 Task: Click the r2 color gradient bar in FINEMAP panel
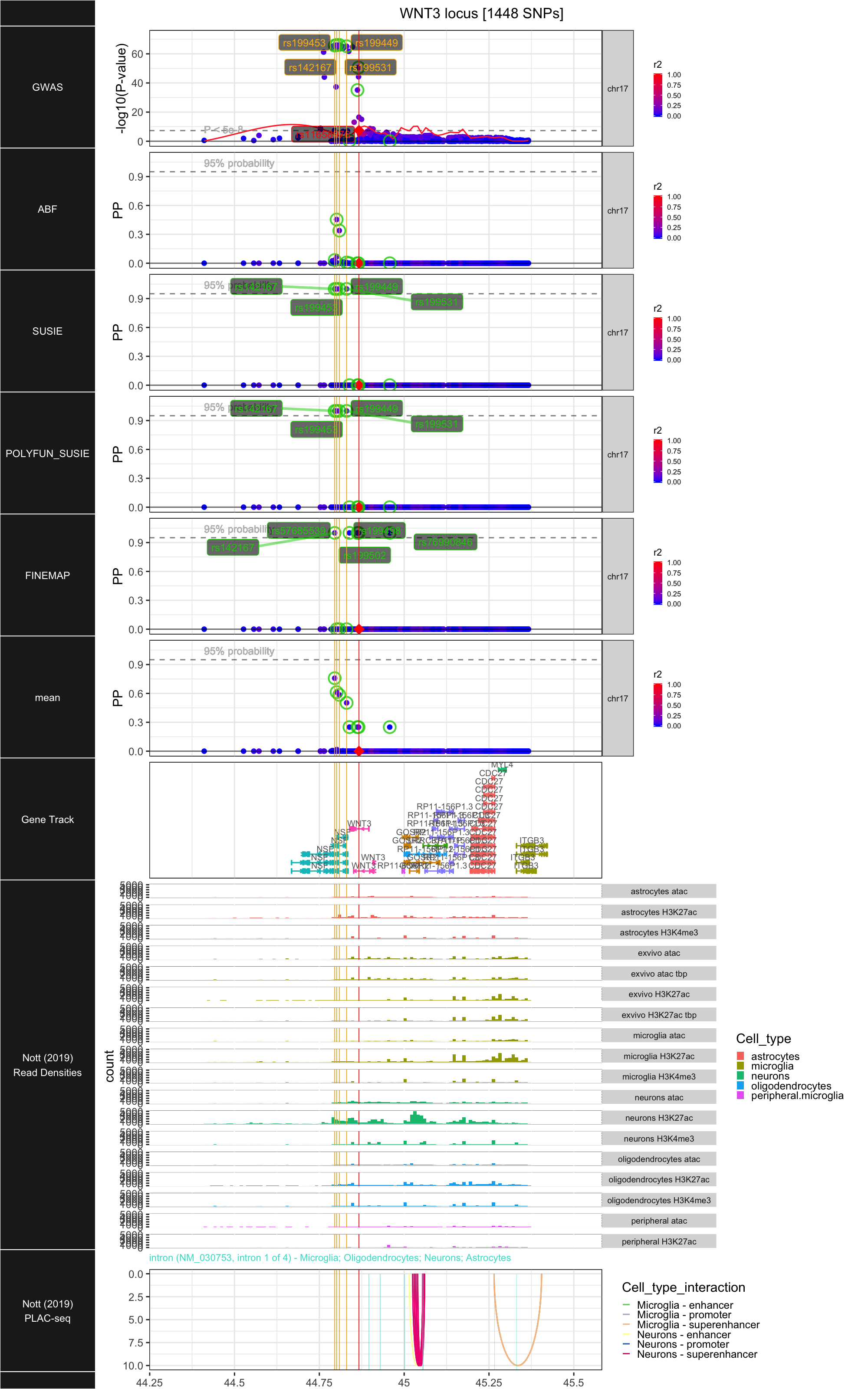coord(658,583)
